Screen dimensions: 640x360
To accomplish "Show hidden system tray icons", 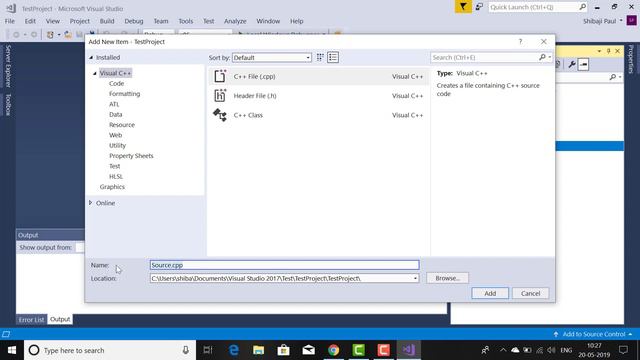I will coord(503,350).
